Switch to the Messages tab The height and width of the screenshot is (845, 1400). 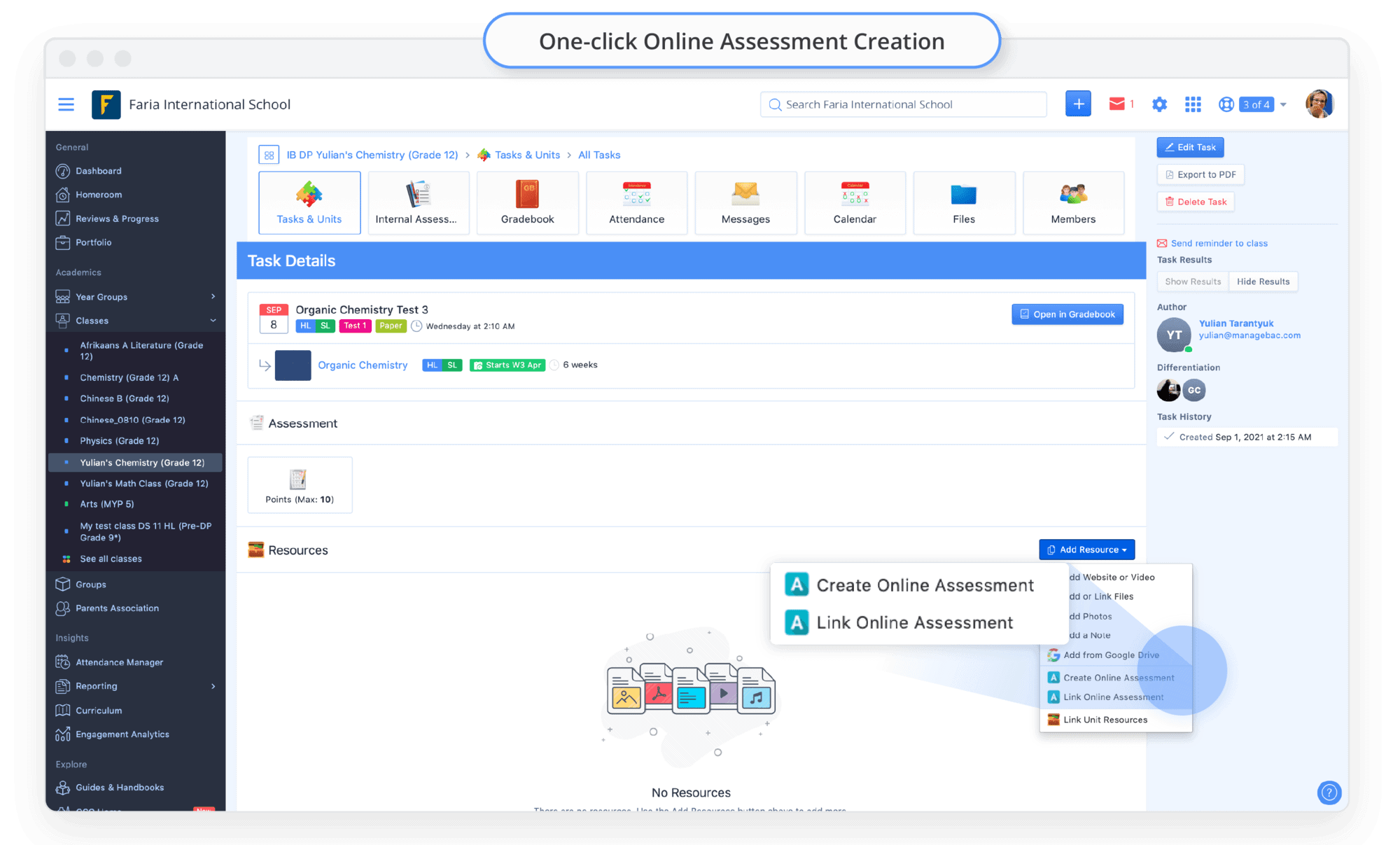point(745,202)
